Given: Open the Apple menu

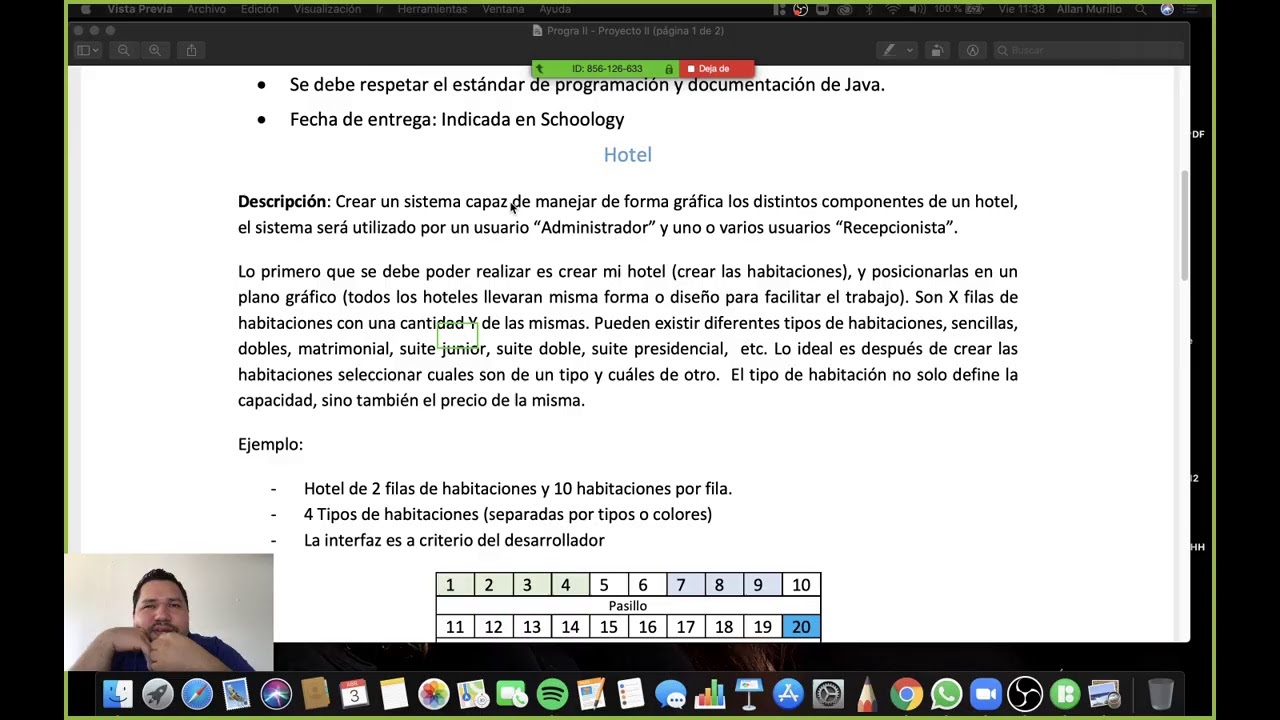Looking at the screenshot, I should click(86, 9).
